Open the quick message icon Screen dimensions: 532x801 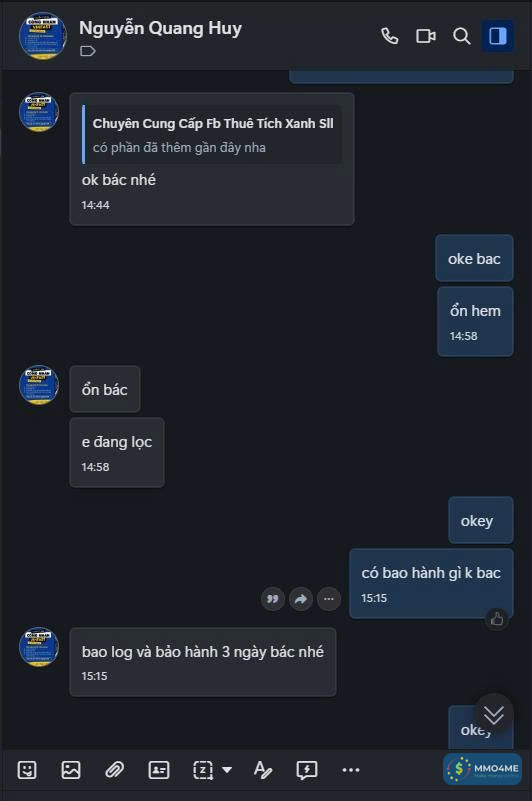(x=307, y=770)
